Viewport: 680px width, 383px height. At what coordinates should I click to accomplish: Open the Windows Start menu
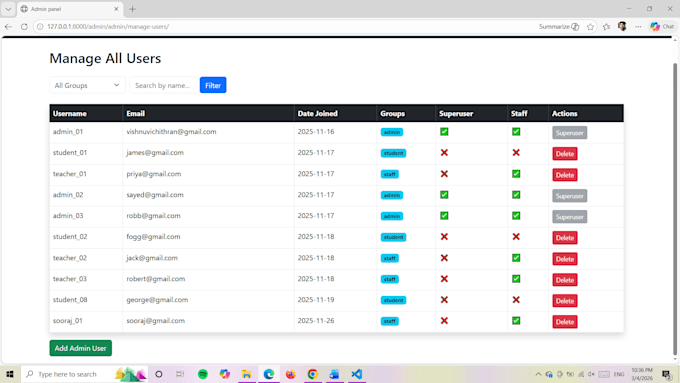[10, 374]
